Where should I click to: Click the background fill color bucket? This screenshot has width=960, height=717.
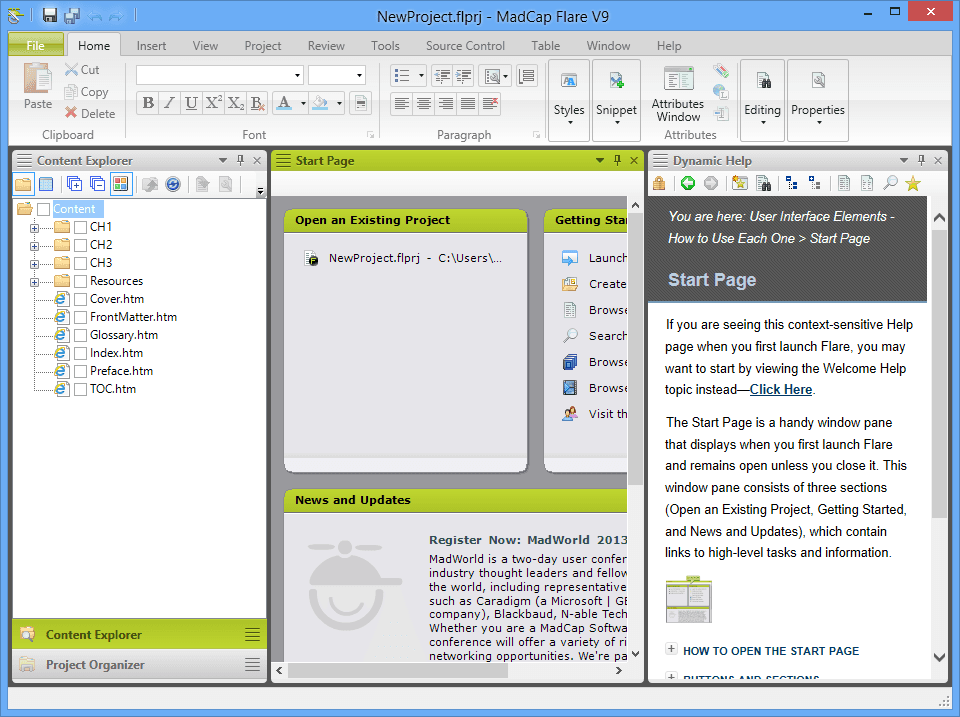pyautogui.click(x=320, y=103)
